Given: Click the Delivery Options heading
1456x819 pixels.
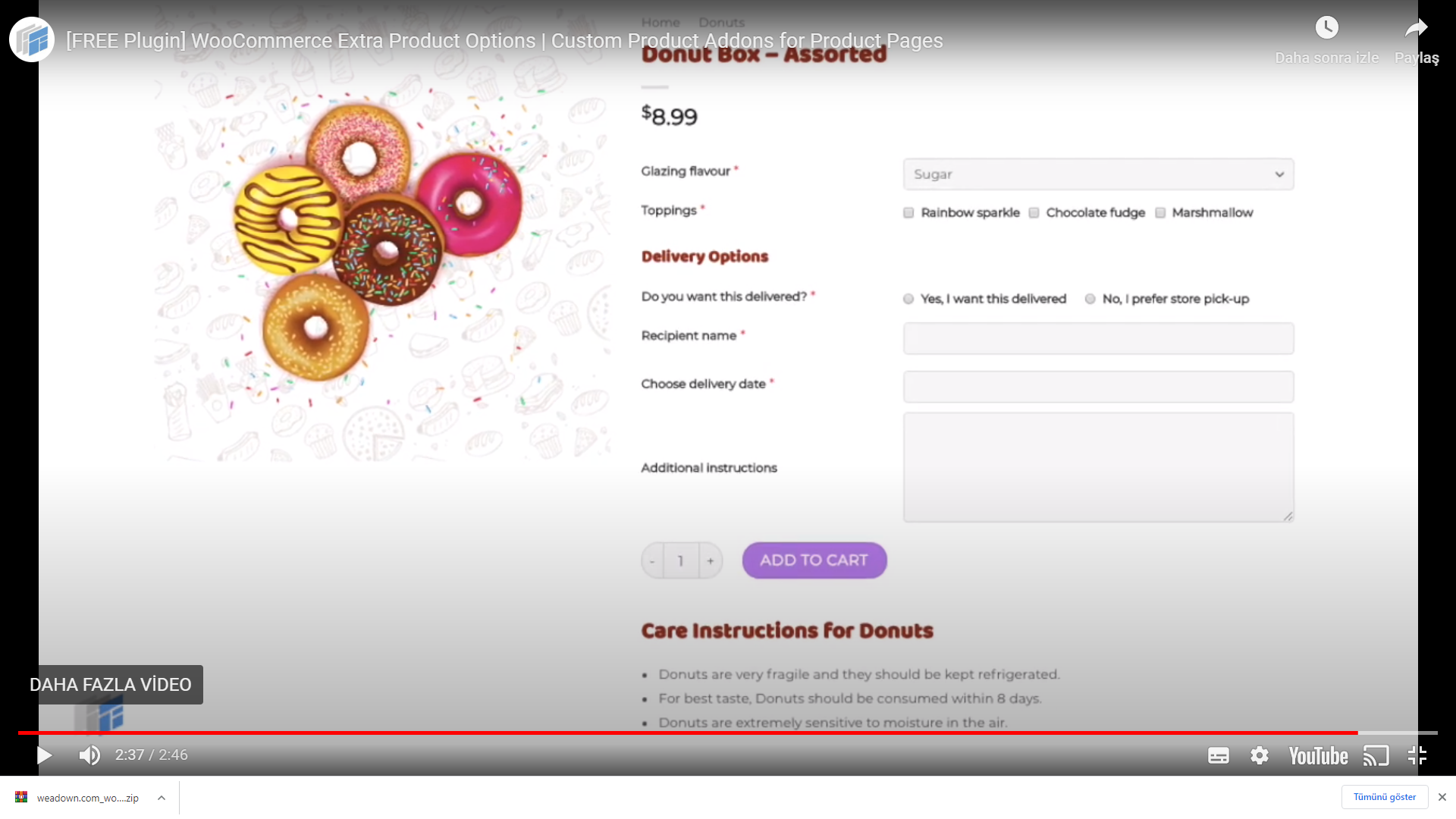Looking at the screenshot, I should click(704, 256).
